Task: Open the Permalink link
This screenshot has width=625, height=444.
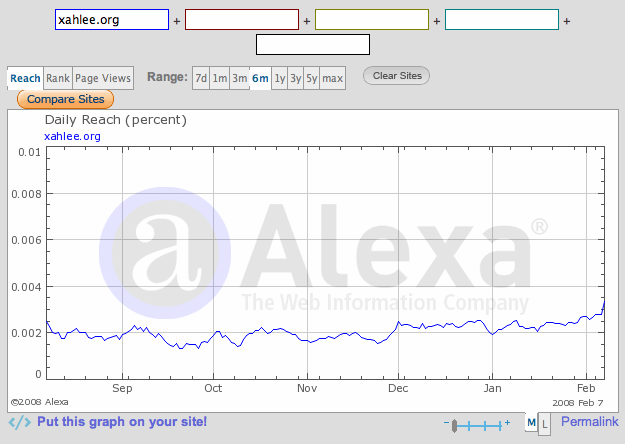Action: pyautogui.click(x=588, y=422)
